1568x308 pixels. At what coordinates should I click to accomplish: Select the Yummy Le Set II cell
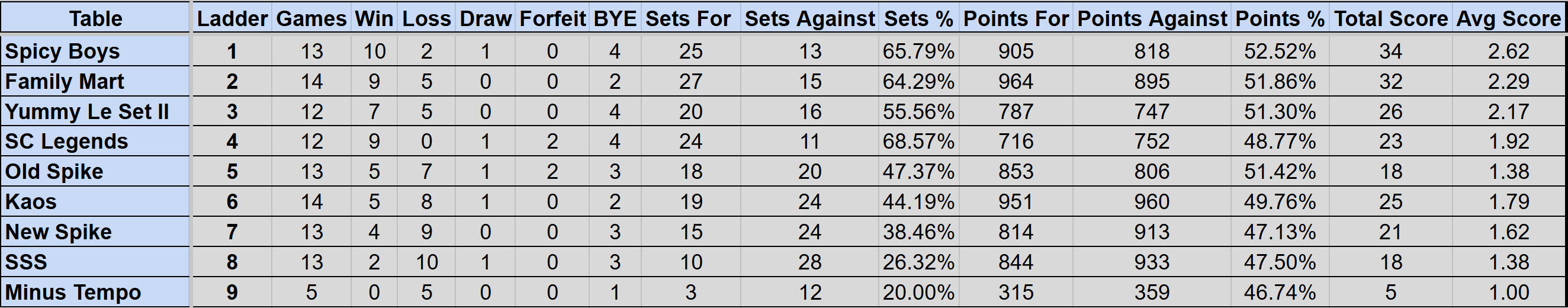[87, 111]
